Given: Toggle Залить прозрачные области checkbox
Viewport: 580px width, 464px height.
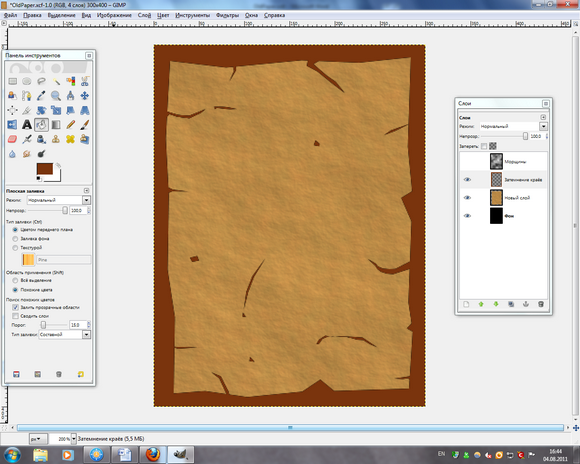Looking at the screenshot, I should click(15, 307).
